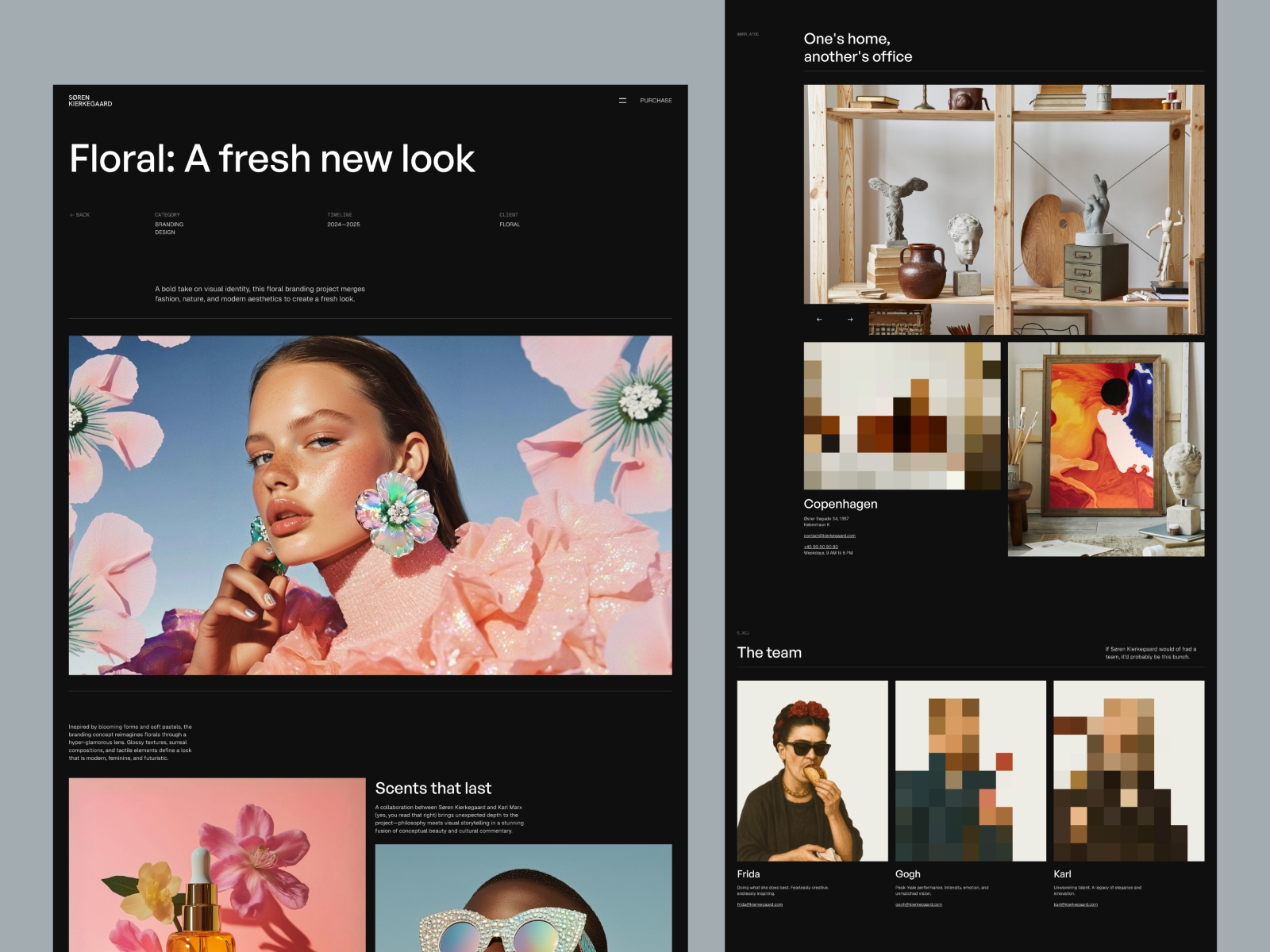
Task: Select the '2024—2025' timeline value
Action: [344, 225]
